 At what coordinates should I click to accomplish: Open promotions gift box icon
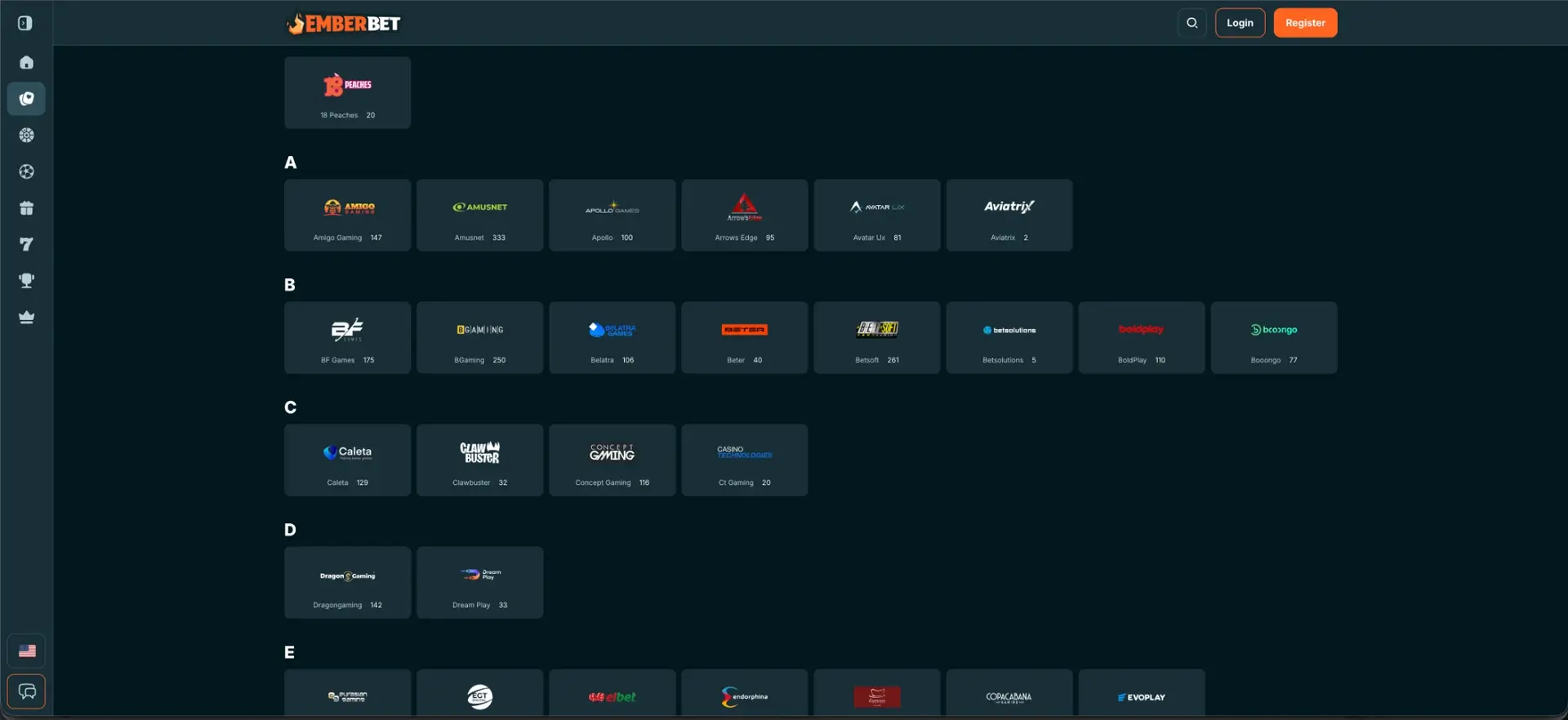pos(26,208)
